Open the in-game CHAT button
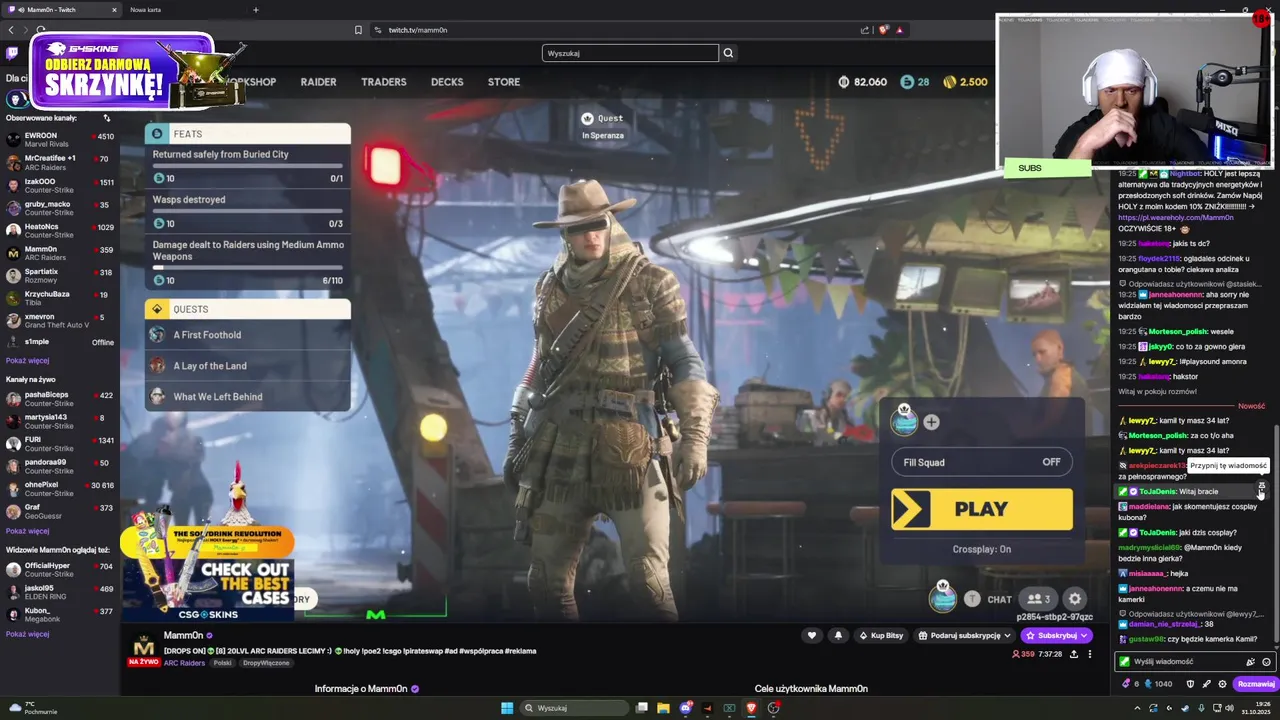Screen dimensions: 1280x720 click(x=999, y=600)
